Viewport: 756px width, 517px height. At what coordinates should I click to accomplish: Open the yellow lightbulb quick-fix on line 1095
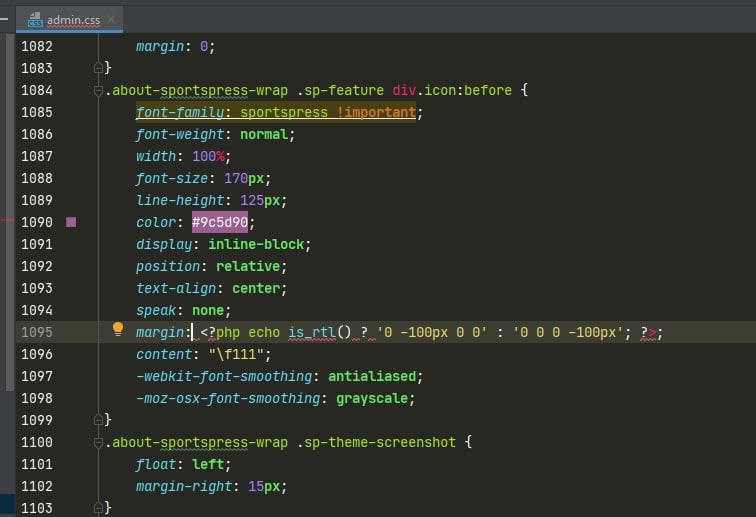pos(118,329)
